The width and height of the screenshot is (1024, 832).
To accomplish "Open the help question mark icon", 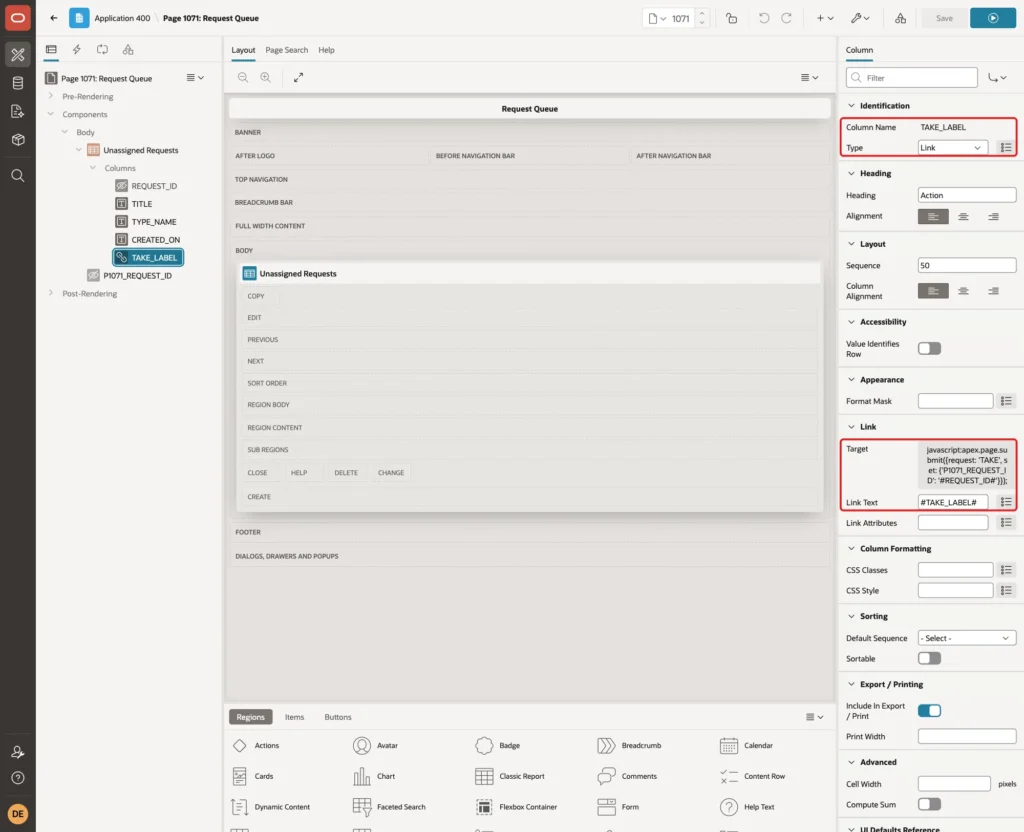I will (x=18, y=778).
